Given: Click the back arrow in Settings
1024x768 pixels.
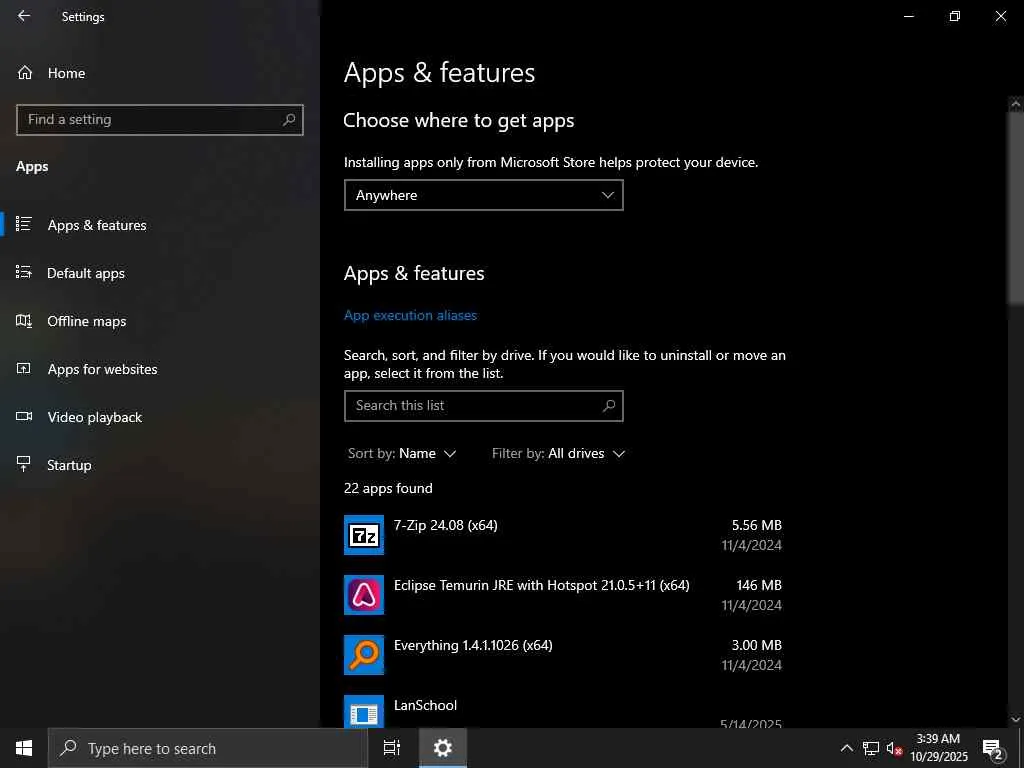Looking at the screenshot, I should point(24,16).
